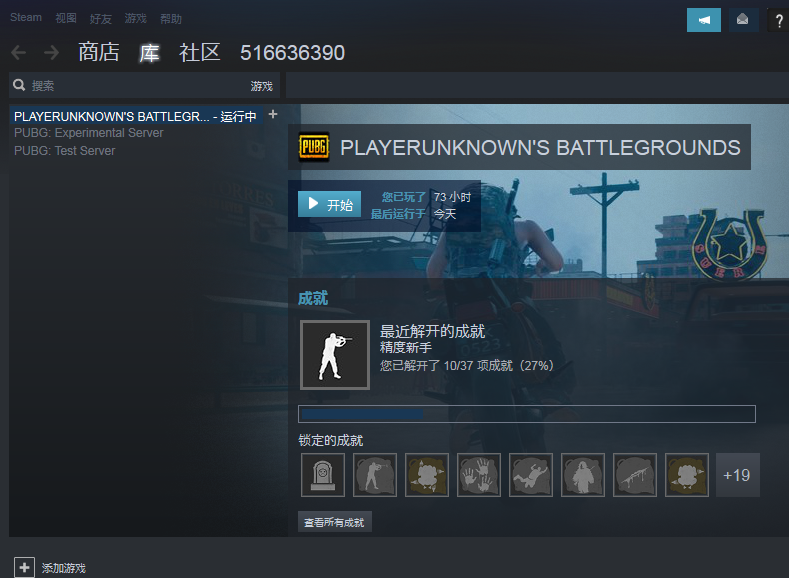Click the 锁定的成就 label
This screenshot has width=789, height=578.
pos(331,441)
